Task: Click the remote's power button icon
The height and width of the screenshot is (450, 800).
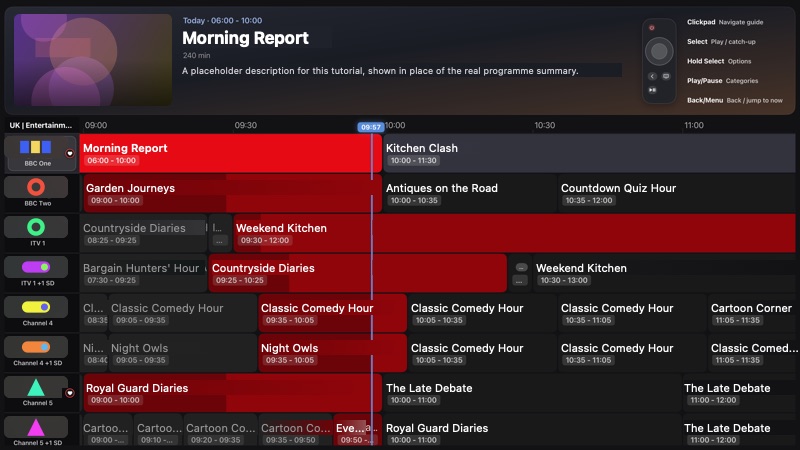Action: [652, 28]
